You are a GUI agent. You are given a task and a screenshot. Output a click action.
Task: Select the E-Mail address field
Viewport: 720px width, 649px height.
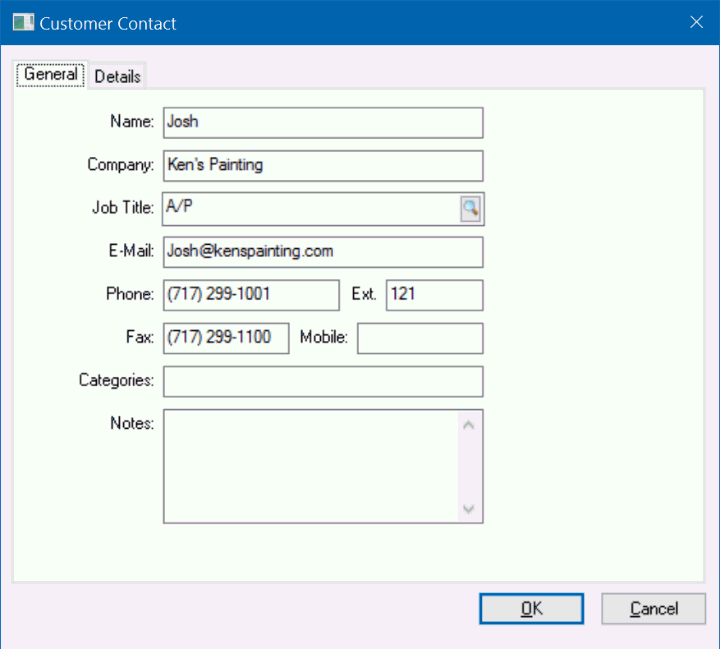[323, 252]
